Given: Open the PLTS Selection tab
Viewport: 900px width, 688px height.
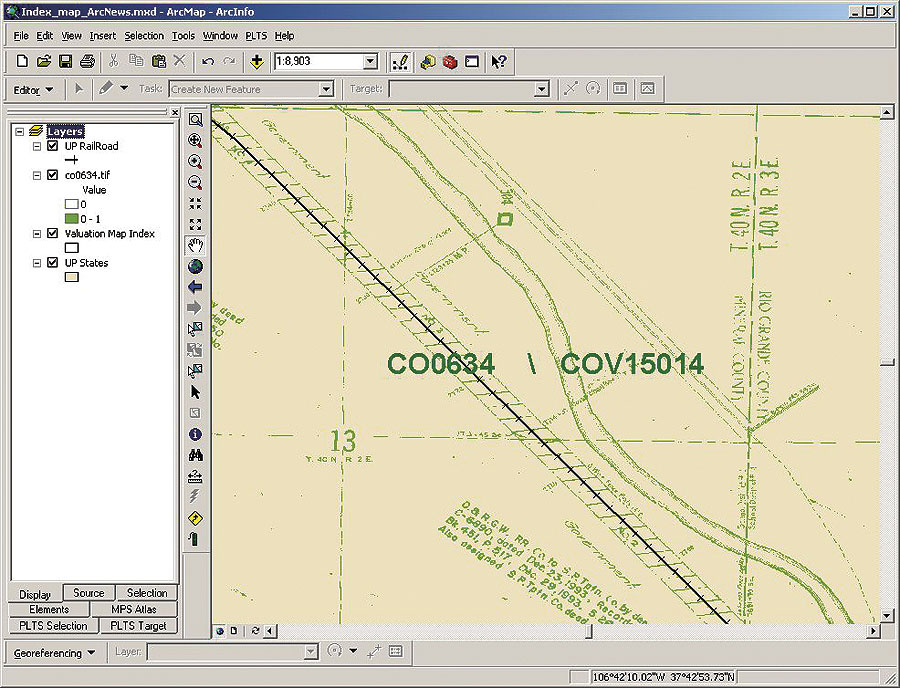Looking at the screenshot, I should tap(53, 626).
